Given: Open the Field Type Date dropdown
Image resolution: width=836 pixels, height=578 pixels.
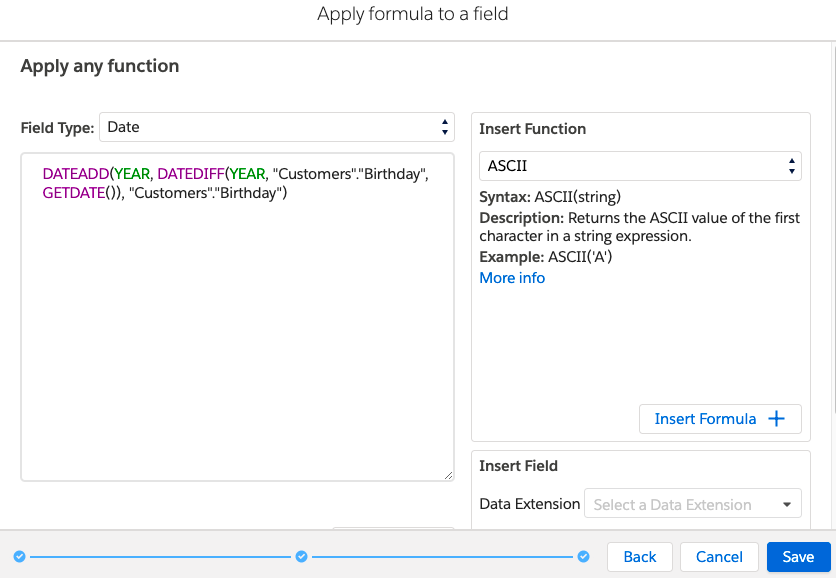Looking at the screenshot, I should click(277, 127).
